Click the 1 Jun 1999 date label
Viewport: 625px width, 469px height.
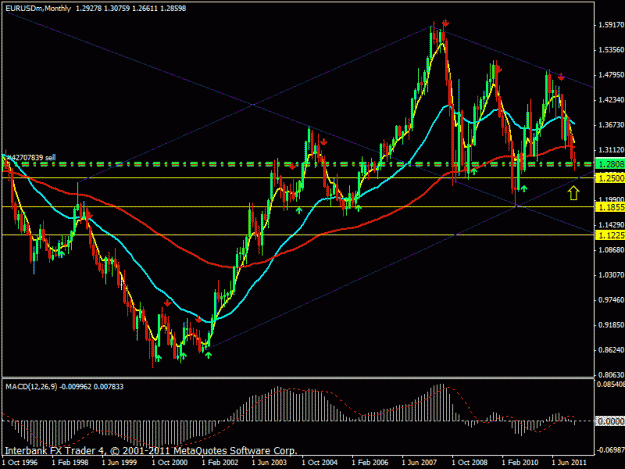(x=119, y=463)
